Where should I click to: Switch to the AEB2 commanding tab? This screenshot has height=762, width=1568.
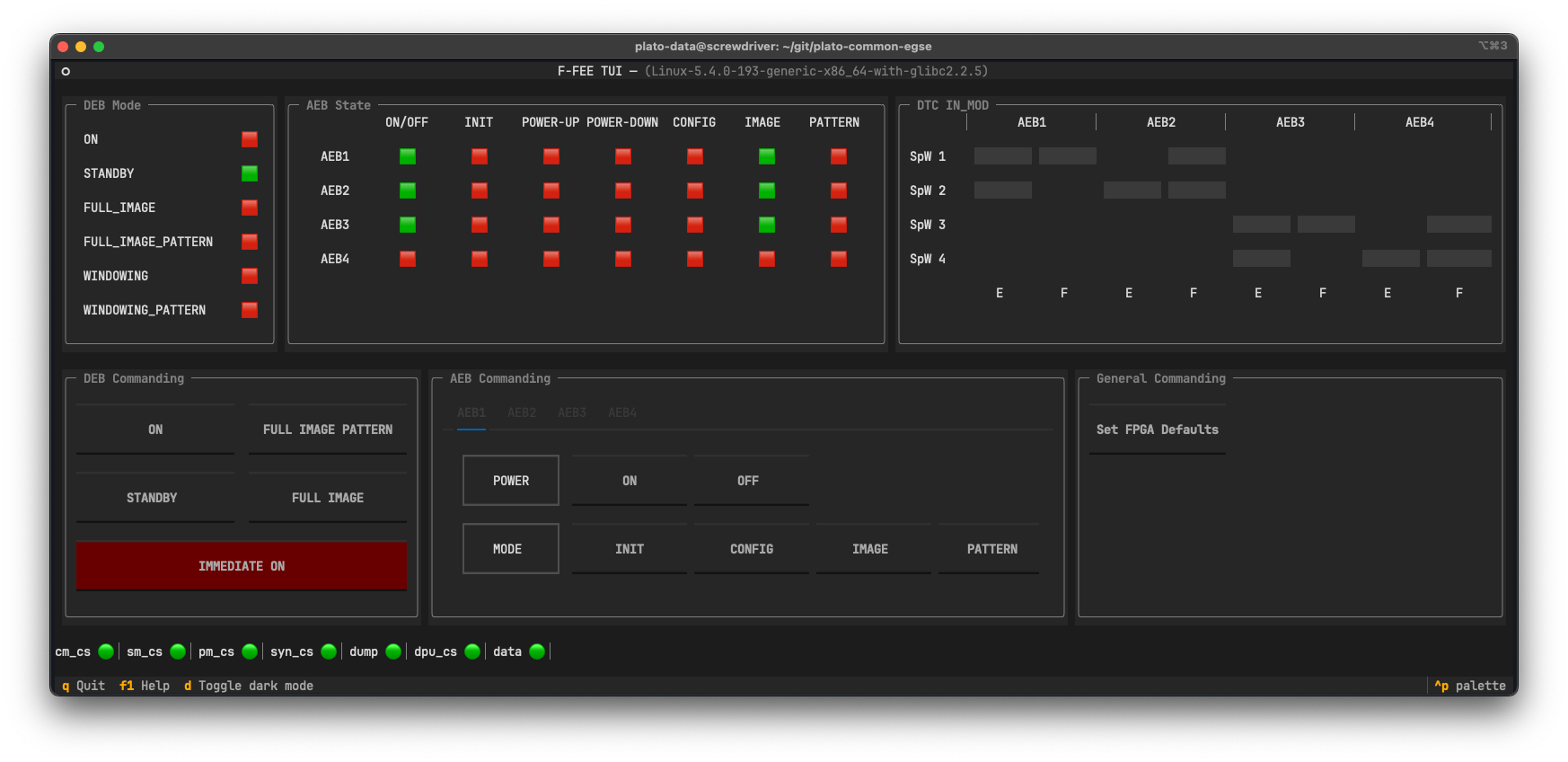coord(522,413)
